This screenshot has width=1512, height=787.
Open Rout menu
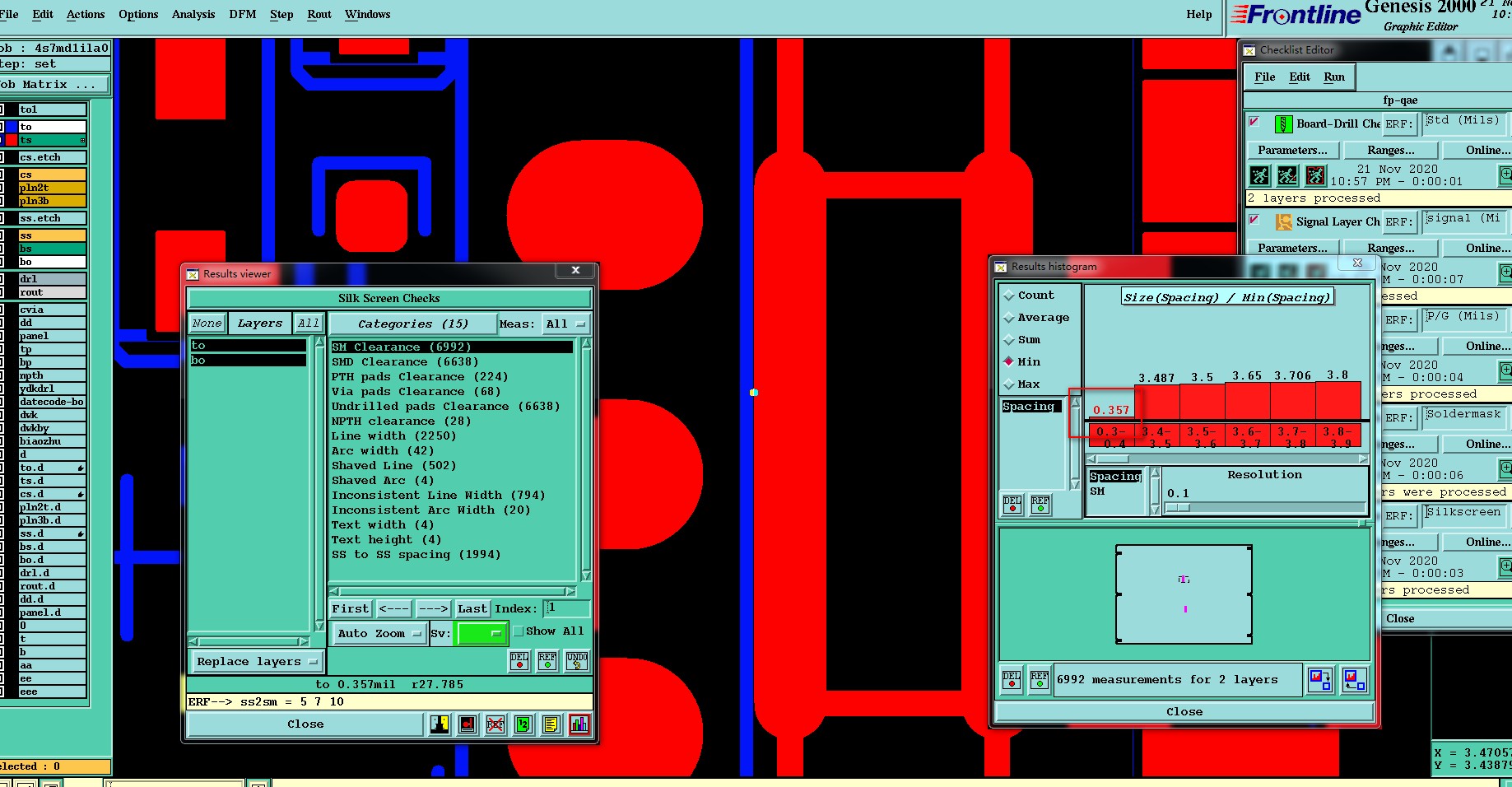(319, 15)
